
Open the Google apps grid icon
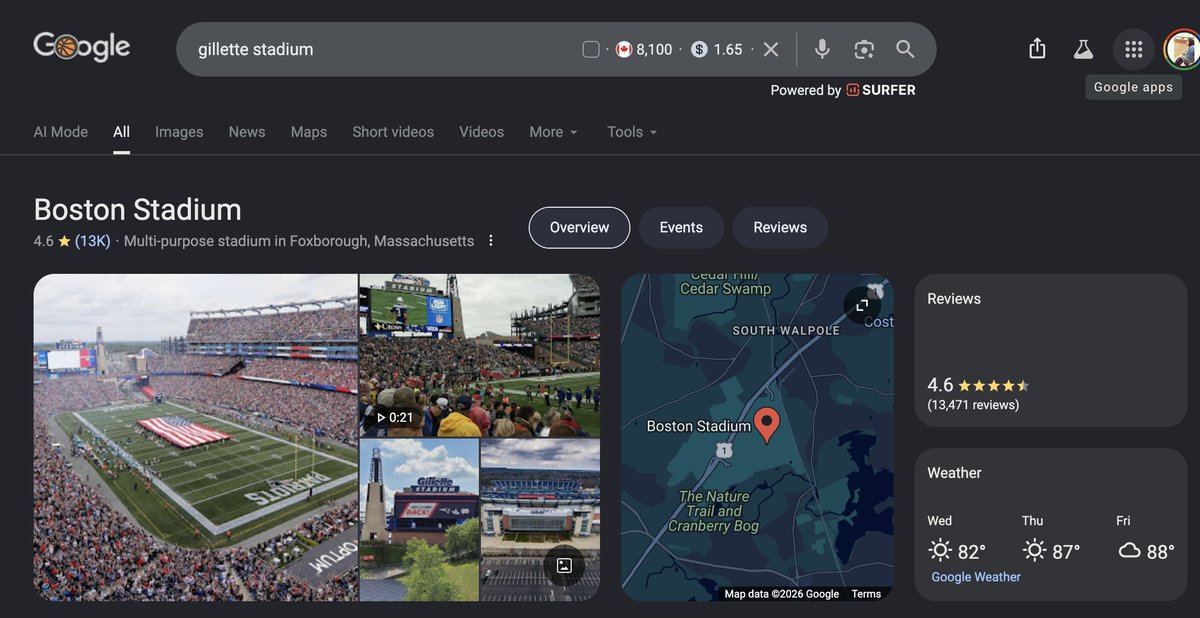click(x=1133, y=49)
